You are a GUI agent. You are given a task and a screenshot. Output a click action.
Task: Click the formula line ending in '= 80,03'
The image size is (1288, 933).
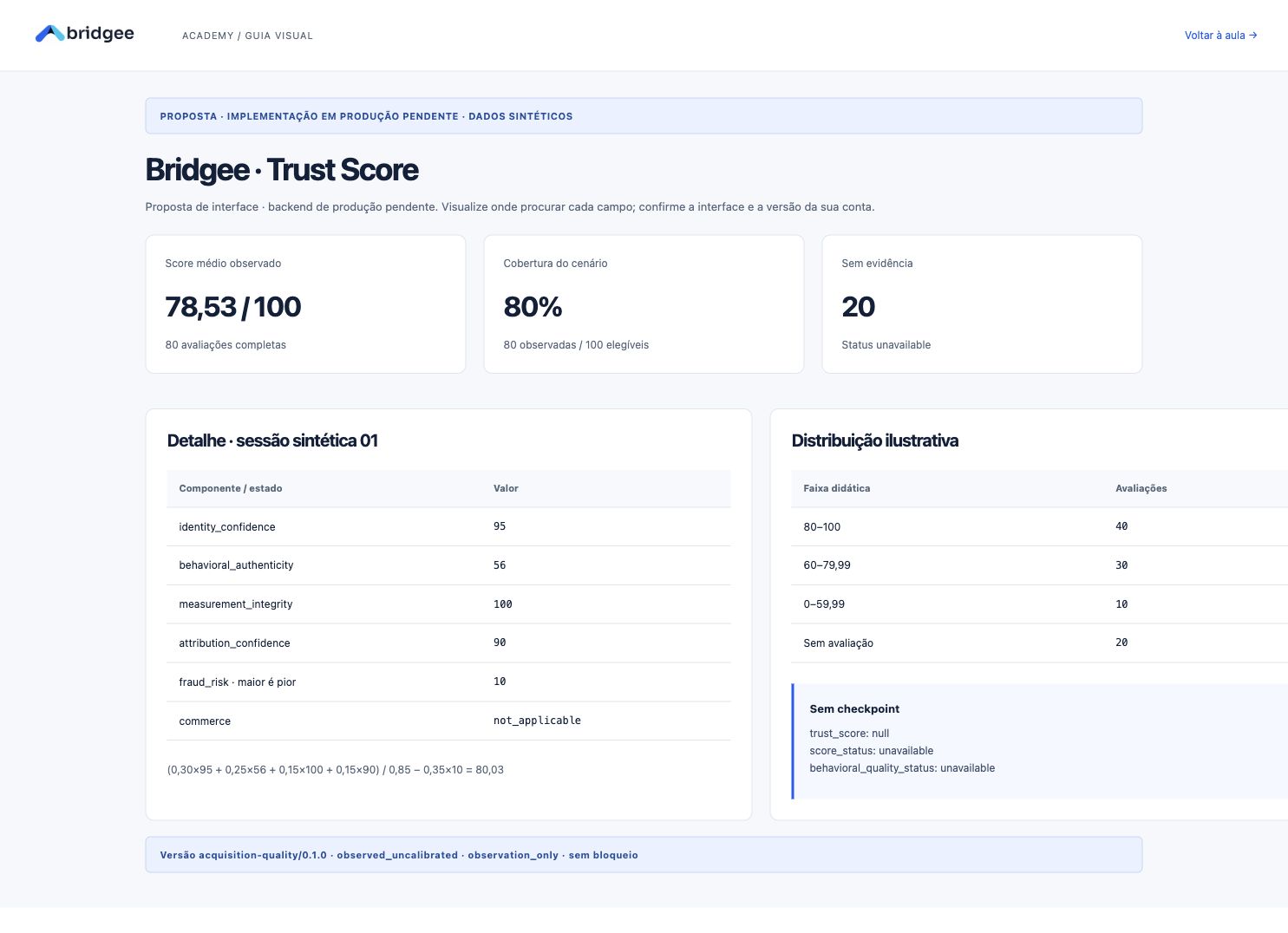[336, 770]
